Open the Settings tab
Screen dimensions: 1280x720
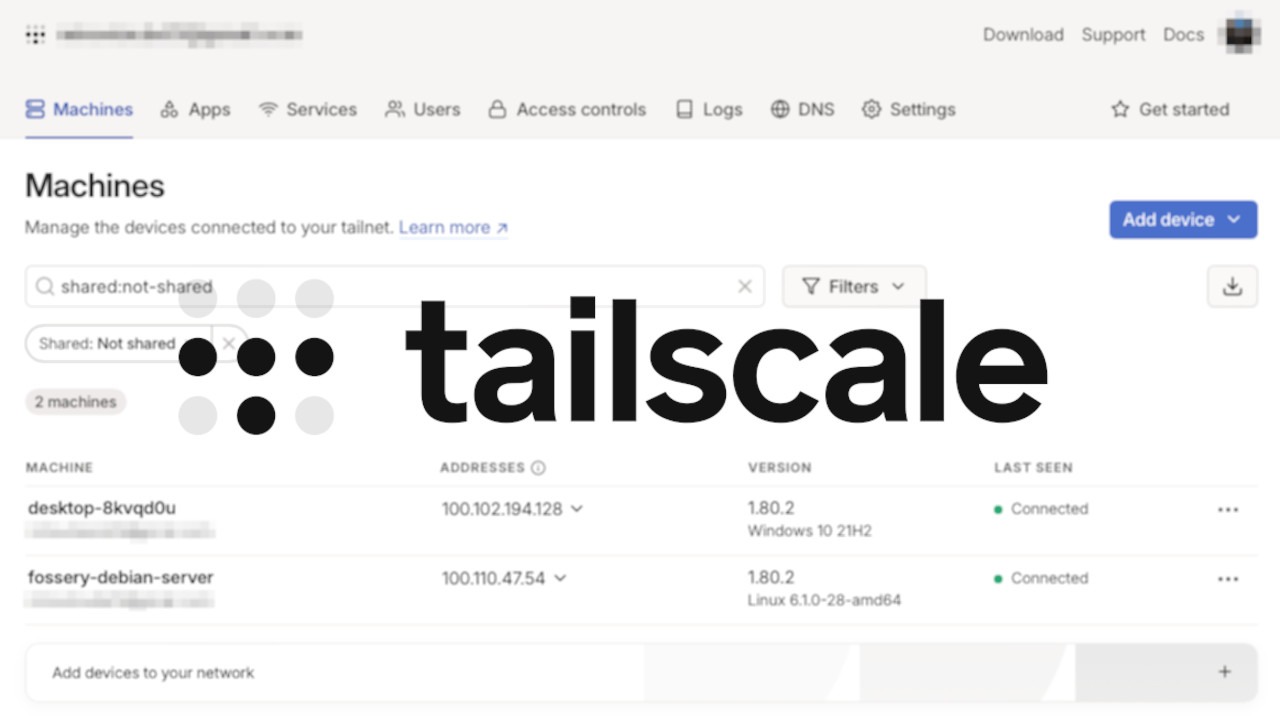[x=909, y=110]
